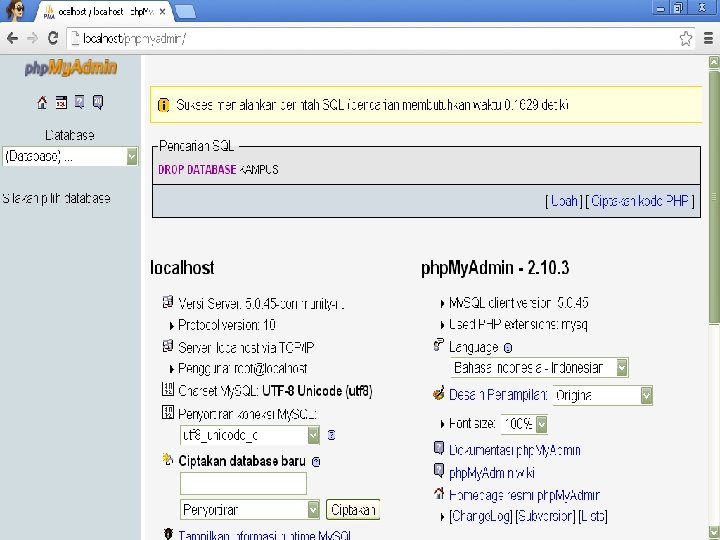
Task: Bookmark the page with the star icon
Action: [x=686, y=39]
